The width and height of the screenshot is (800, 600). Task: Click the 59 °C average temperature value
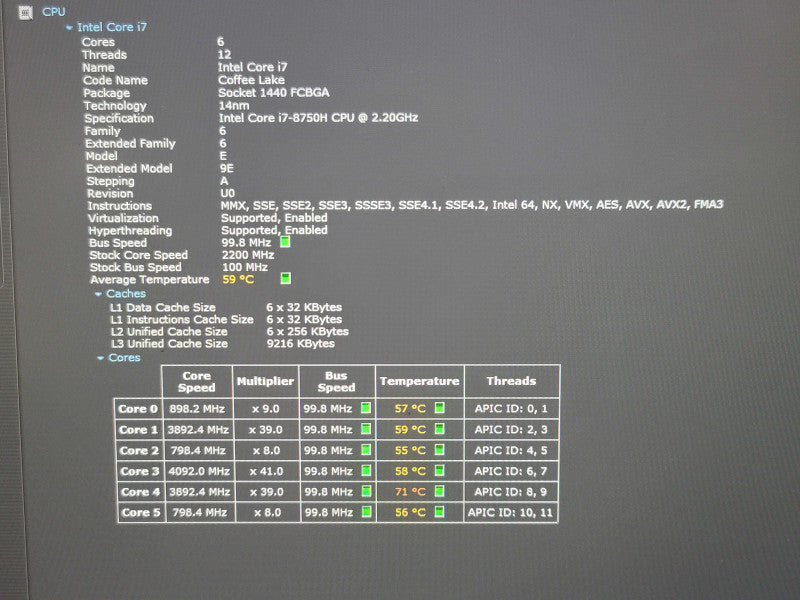(x=238, y=280)
